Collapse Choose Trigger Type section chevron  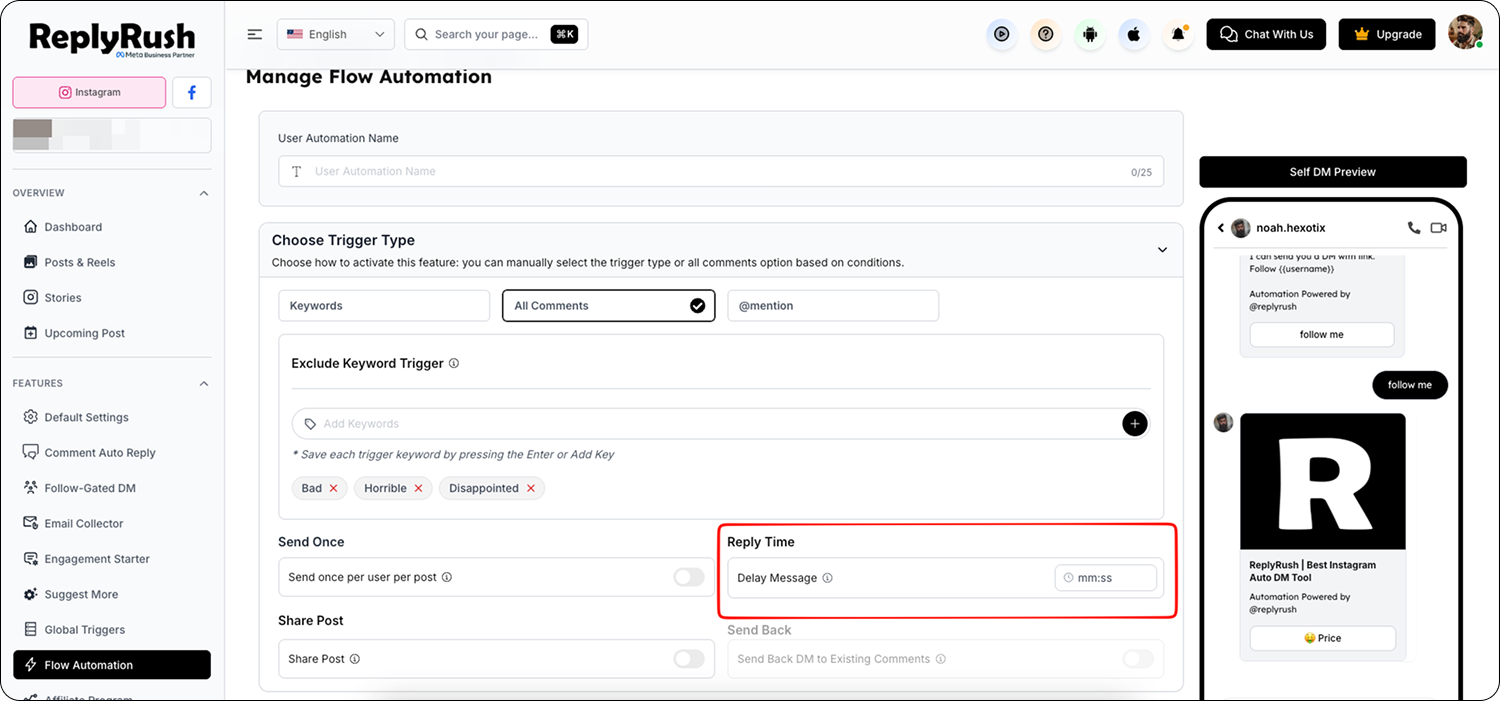pyautogui.click(x=1162, y=249)
